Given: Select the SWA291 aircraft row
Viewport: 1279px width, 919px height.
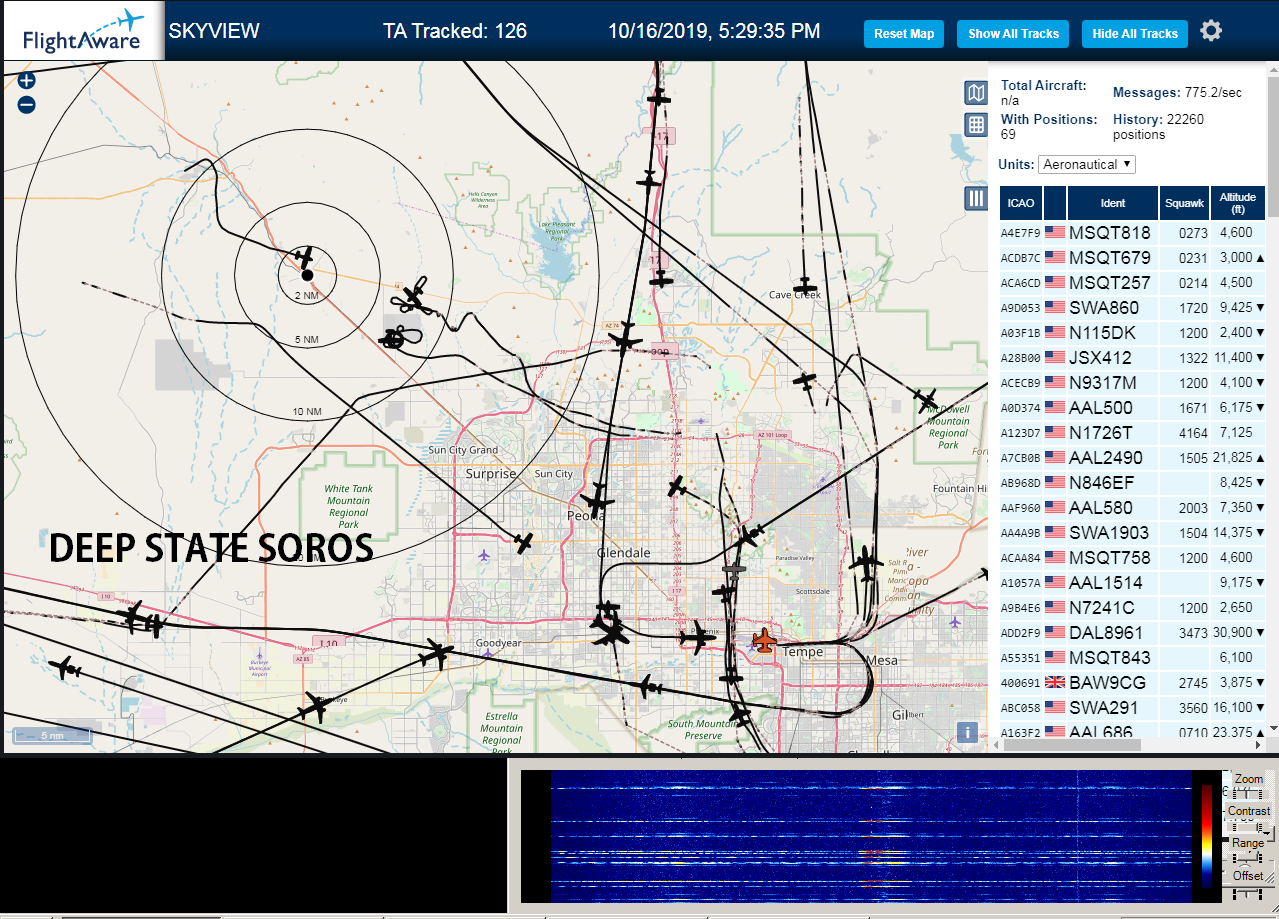Looking at the screenshot, I should 1132,707.
